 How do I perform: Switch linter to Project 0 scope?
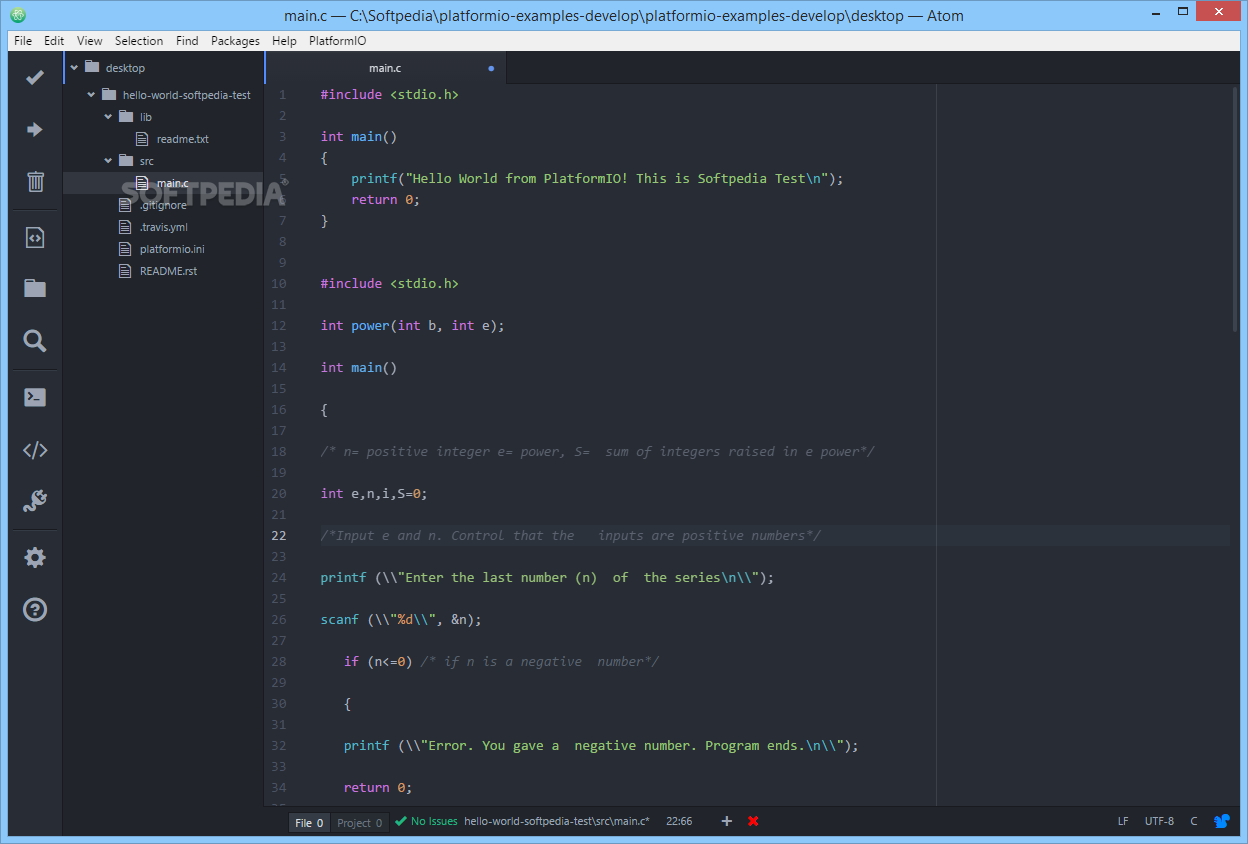pyautogui.click(x=360, y=823)
